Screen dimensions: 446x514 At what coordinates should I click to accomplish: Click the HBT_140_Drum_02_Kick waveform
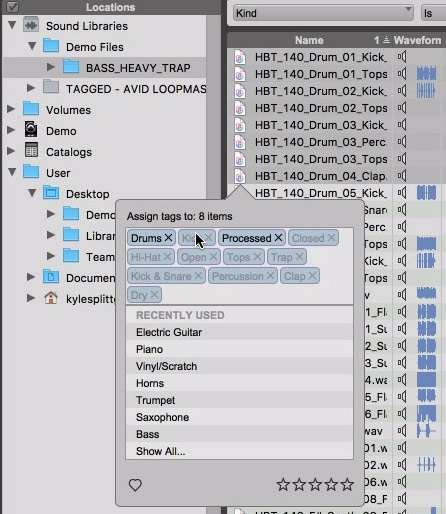pos(426,91)
